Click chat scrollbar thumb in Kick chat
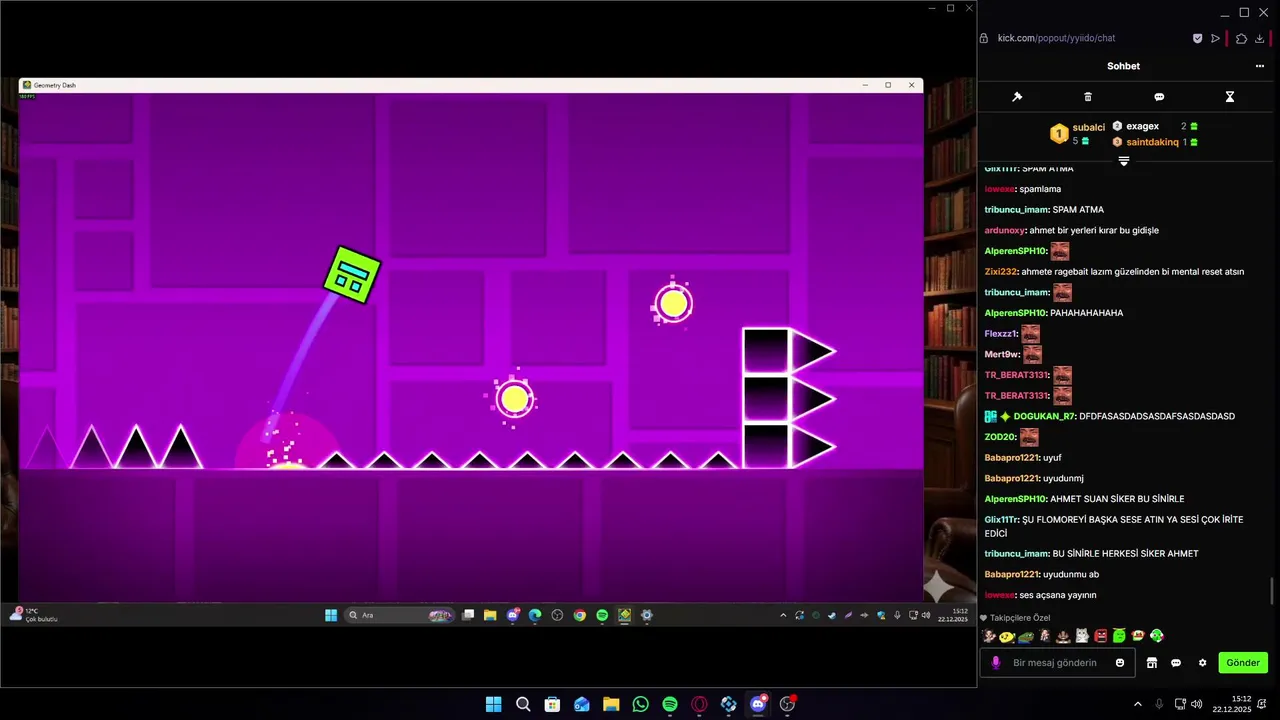 point(1272,590)
